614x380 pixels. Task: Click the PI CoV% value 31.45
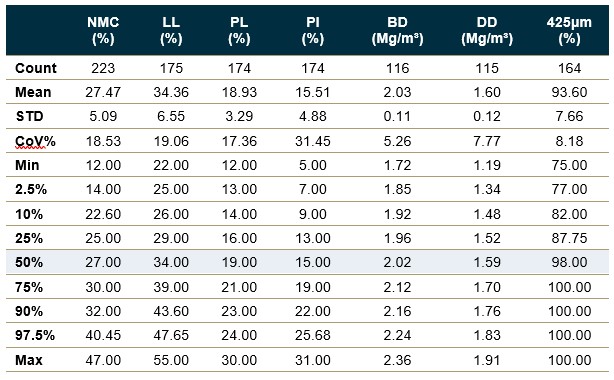pyautogui.click(x=312, y=141)
